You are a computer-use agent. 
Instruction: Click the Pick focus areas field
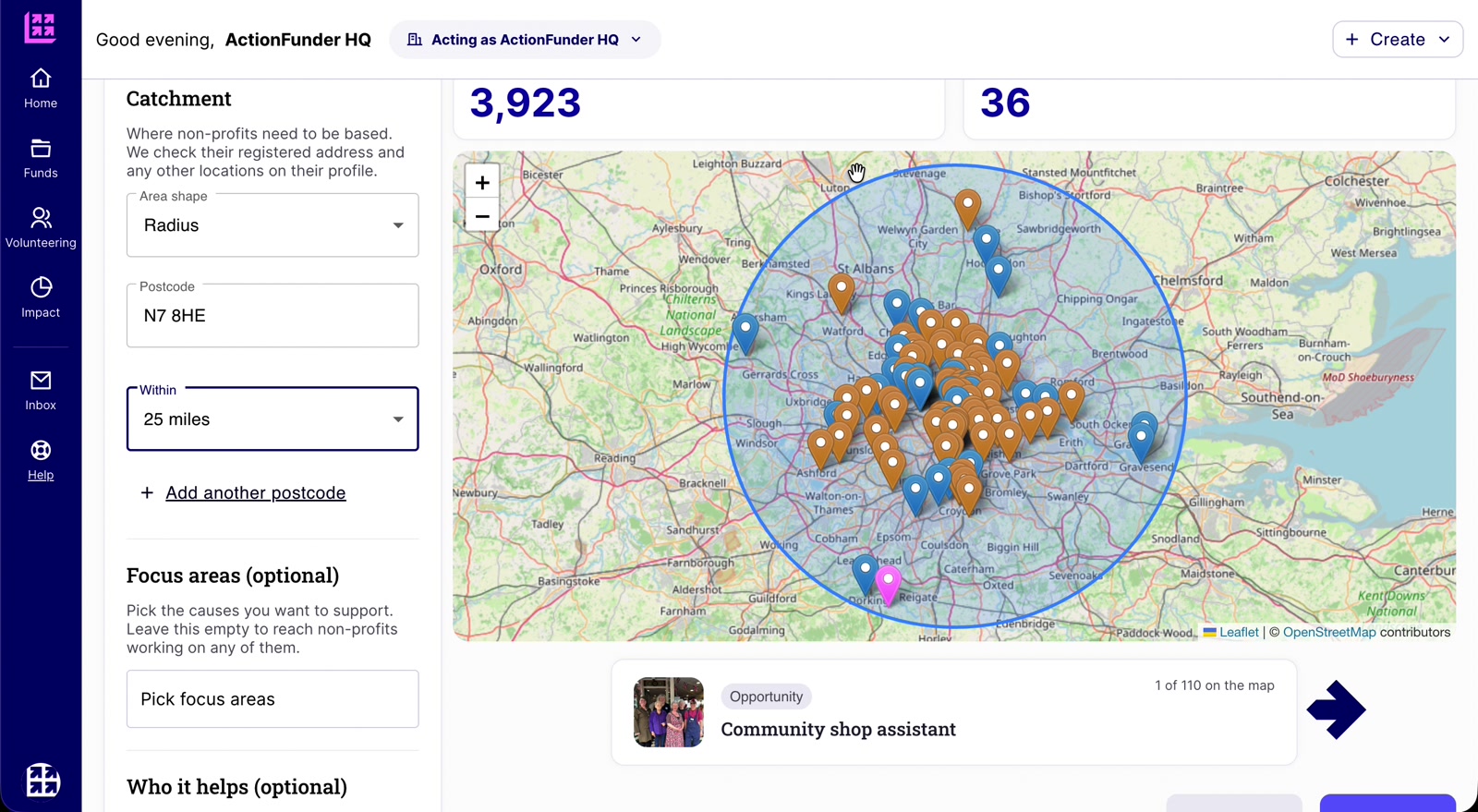[x=273, y=699]
